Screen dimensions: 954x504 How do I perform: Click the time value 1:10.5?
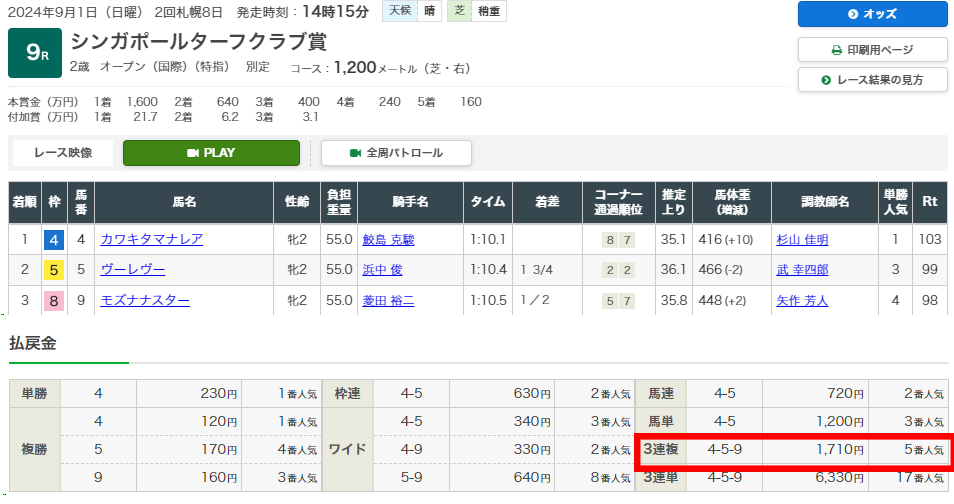(488, 300)
